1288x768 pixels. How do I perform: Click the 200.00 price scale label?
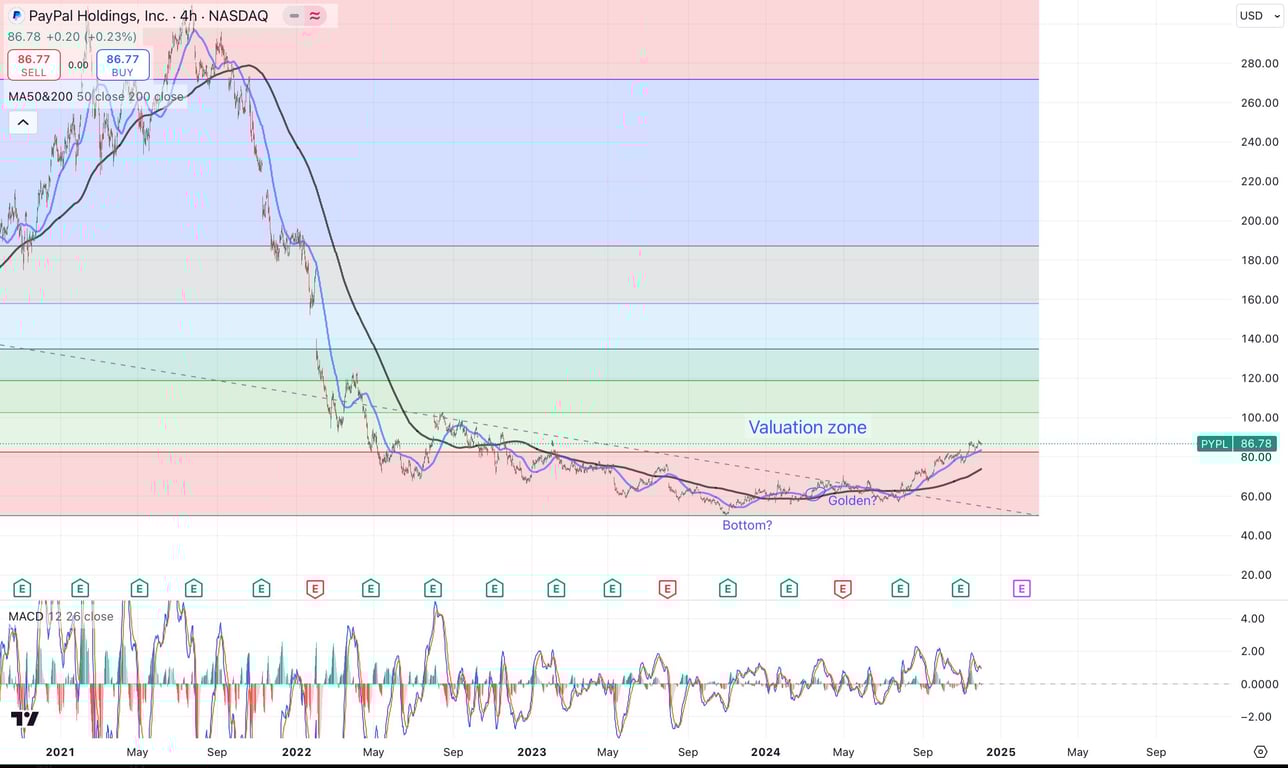click(1259, 221)
